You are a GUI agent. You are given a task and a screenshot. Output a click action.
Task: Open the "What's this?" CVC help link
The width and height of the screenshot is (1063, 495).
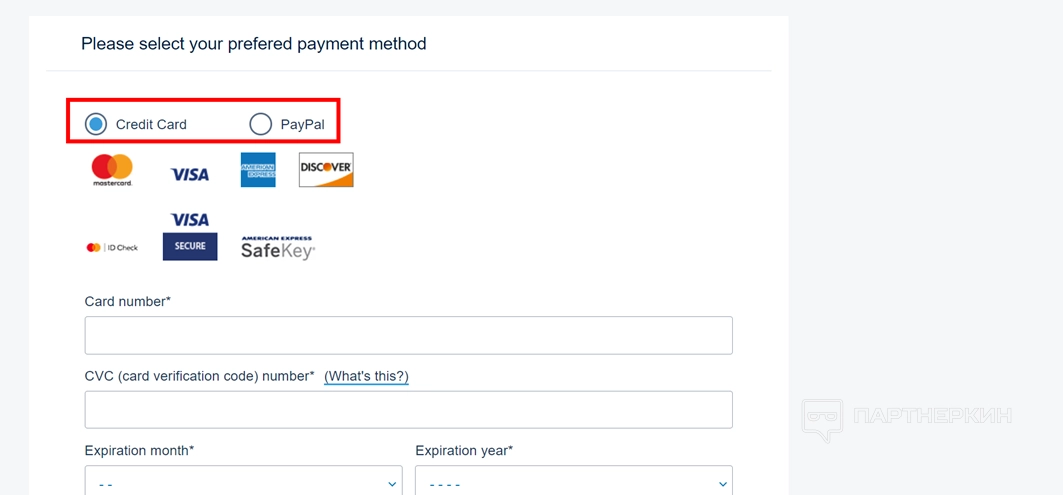366,376
